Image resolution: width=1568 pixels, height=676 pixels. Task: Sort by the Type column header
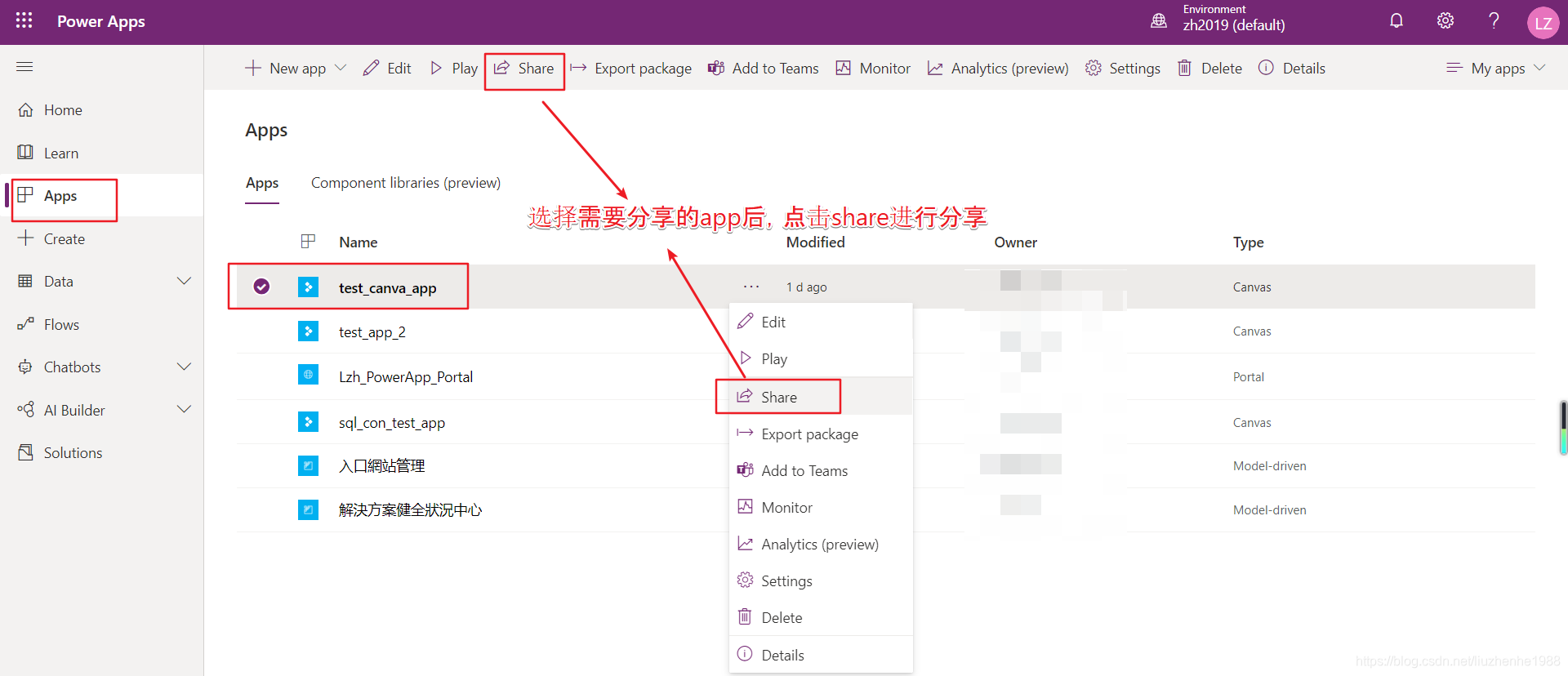tap(1249, 242)
